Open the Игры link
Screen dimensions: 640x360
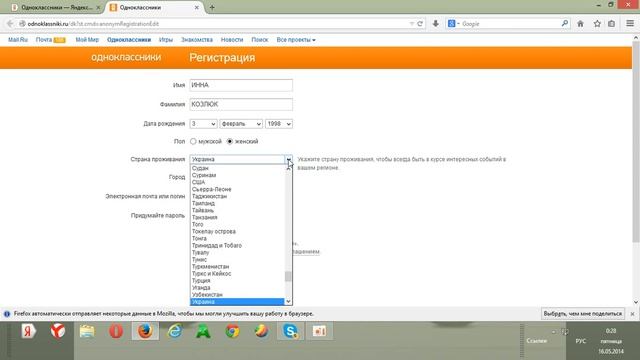(166, 40)
